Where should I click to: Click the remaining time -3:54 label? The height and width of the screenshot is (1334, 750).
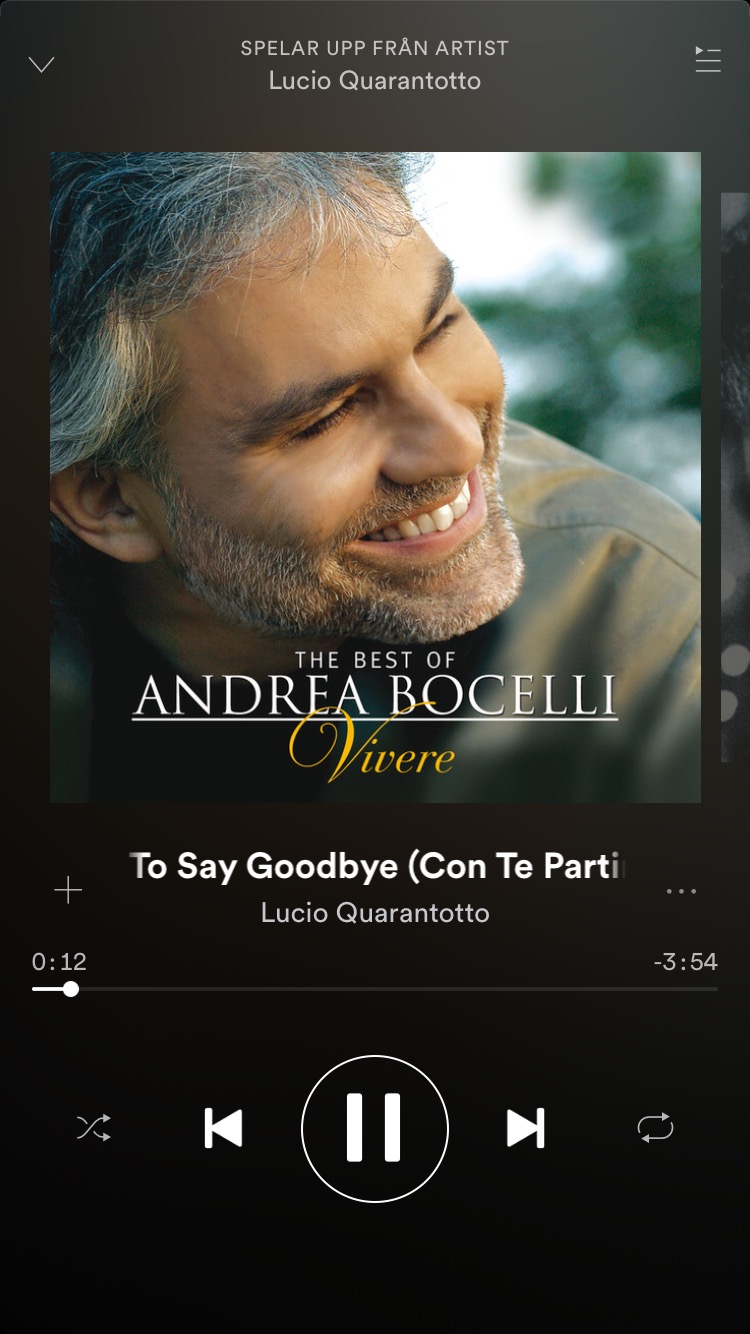click(686, 962)
